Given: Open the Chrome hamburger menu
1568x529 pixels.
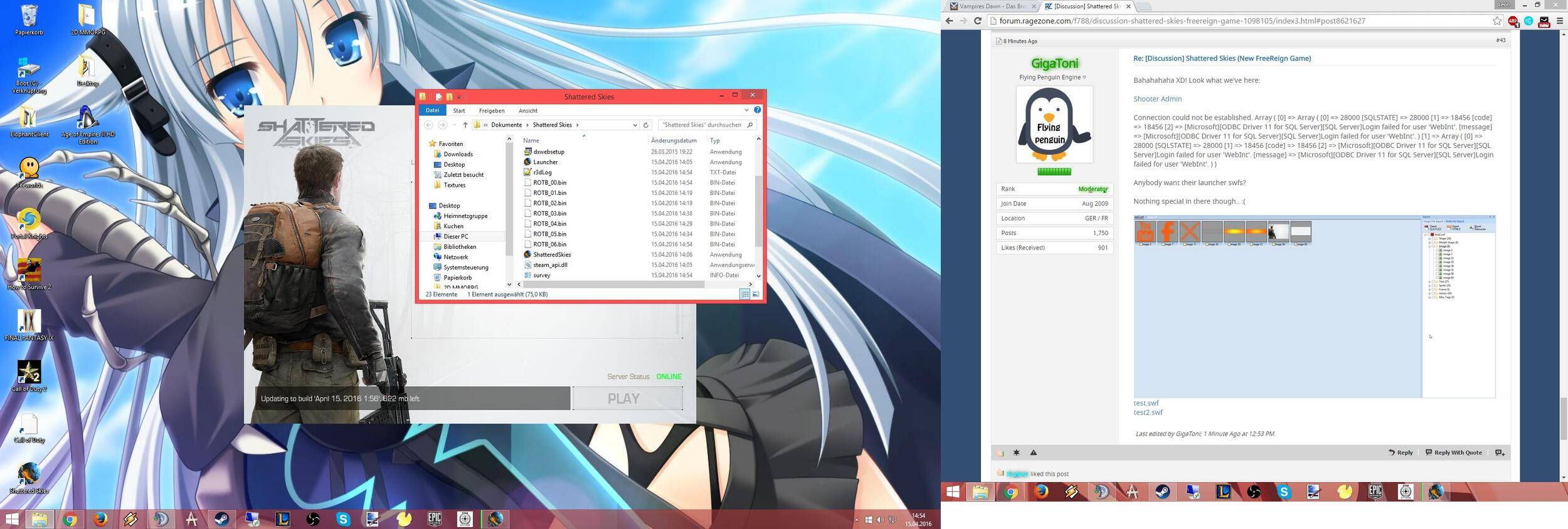Looking at the screenshot, I should pyautogui.click(x=1560, y=21).
